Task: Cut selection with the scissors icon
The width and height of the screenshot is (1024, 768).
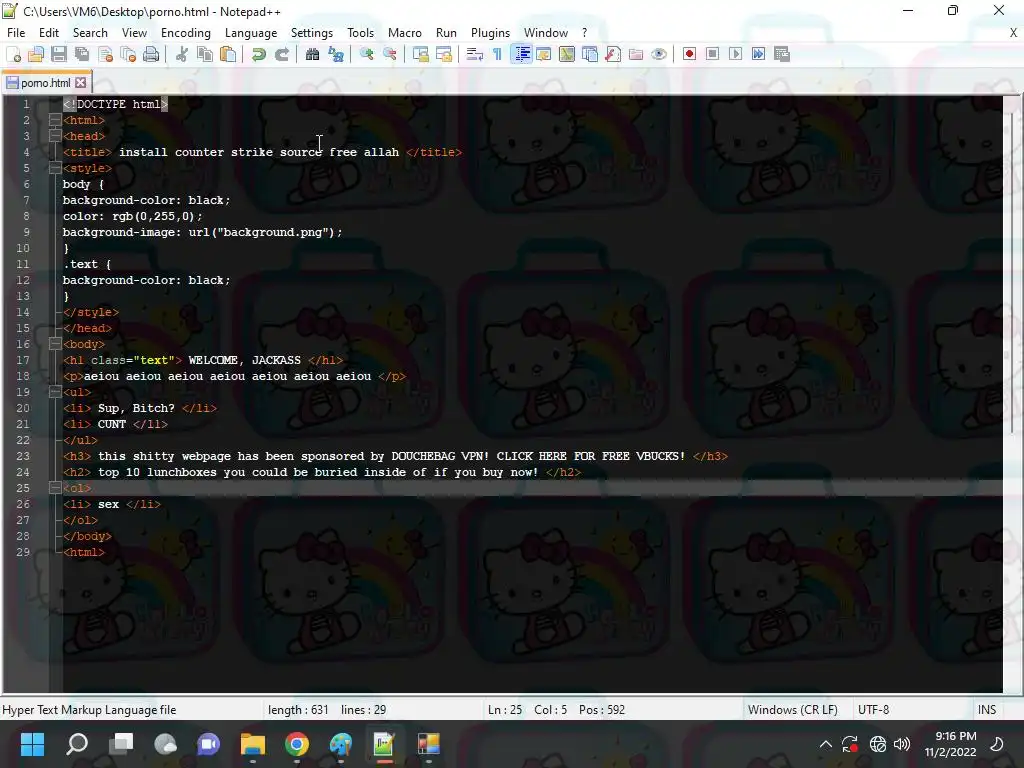Action: [x=182, y=54]
